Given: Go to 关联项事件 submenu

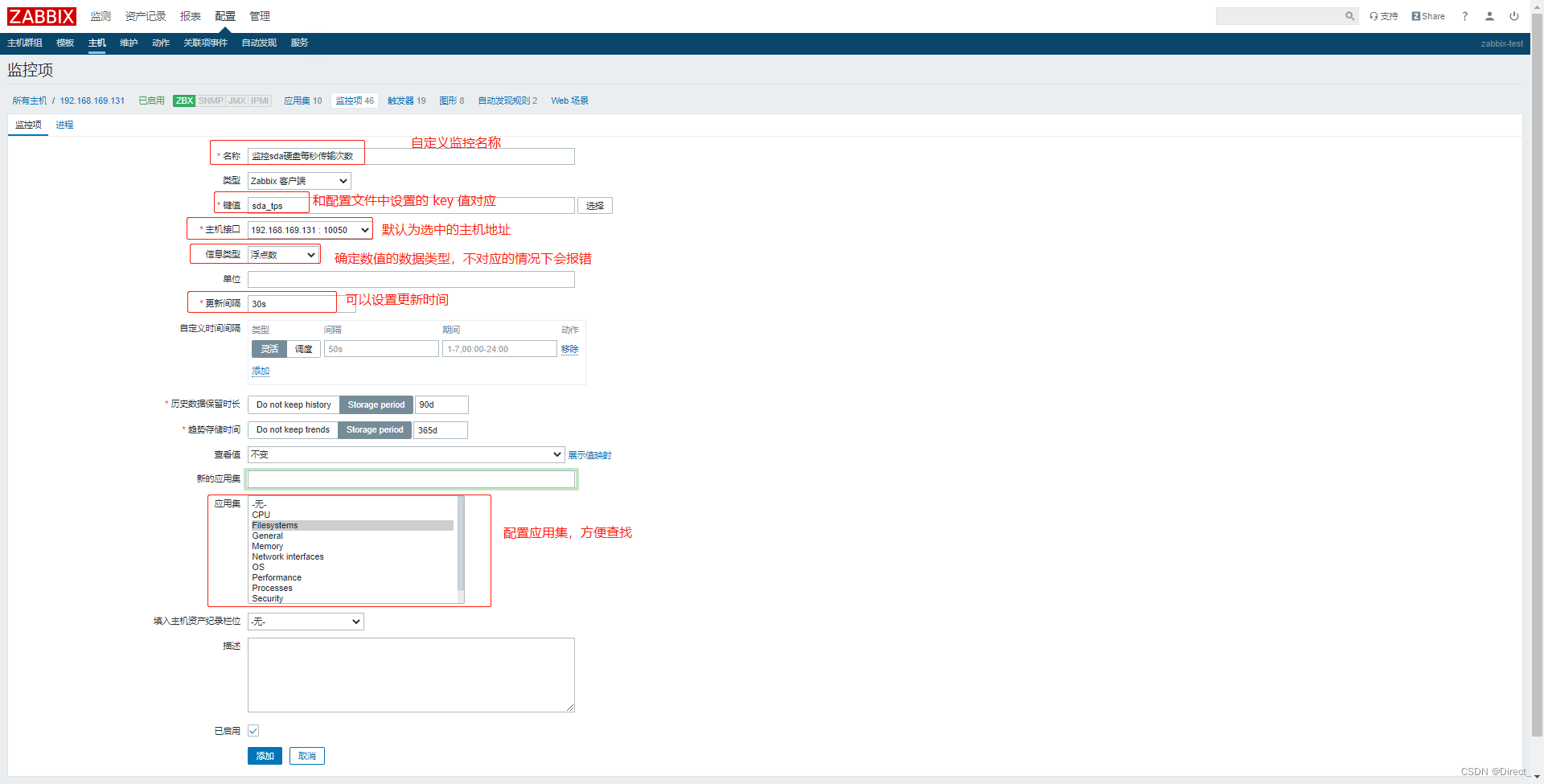Looking at the screenshot, I should click(x=205, y=43).
